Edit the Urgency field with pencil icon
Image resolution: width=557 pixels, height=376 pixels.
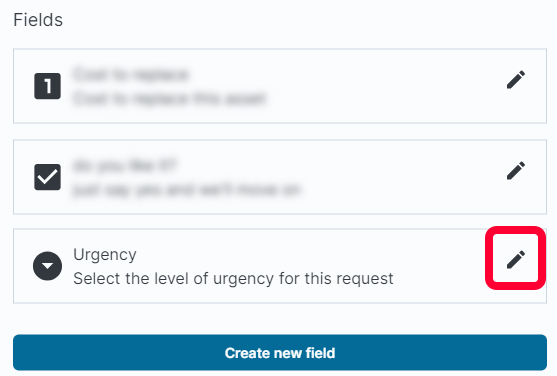[516, 259]
